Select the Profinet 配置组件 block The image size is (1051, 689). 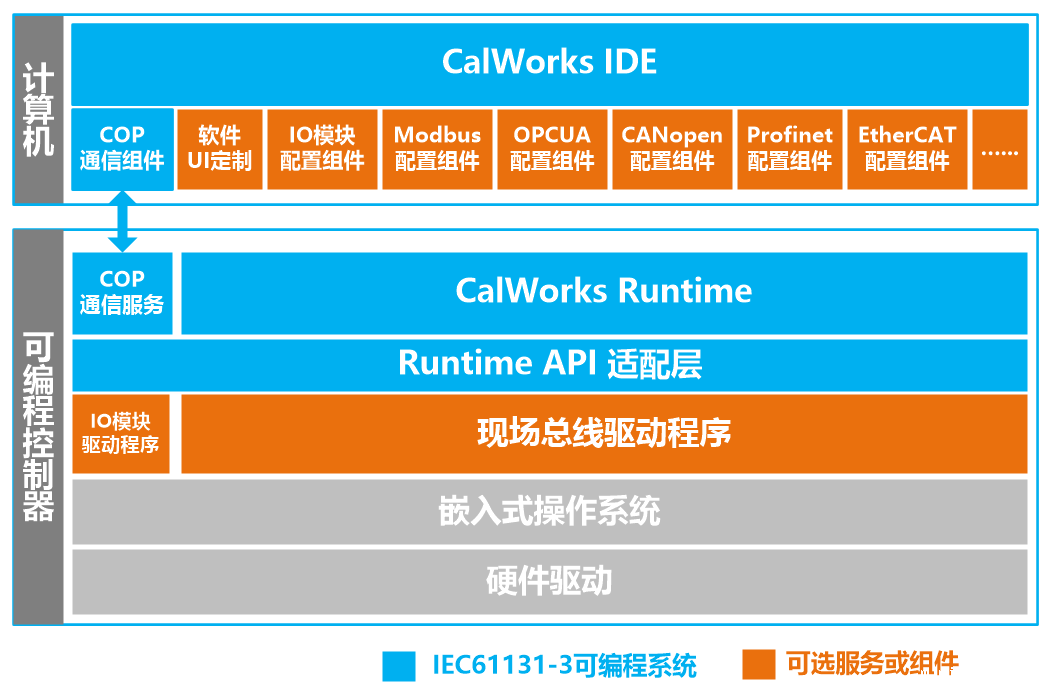click(789, 149)
